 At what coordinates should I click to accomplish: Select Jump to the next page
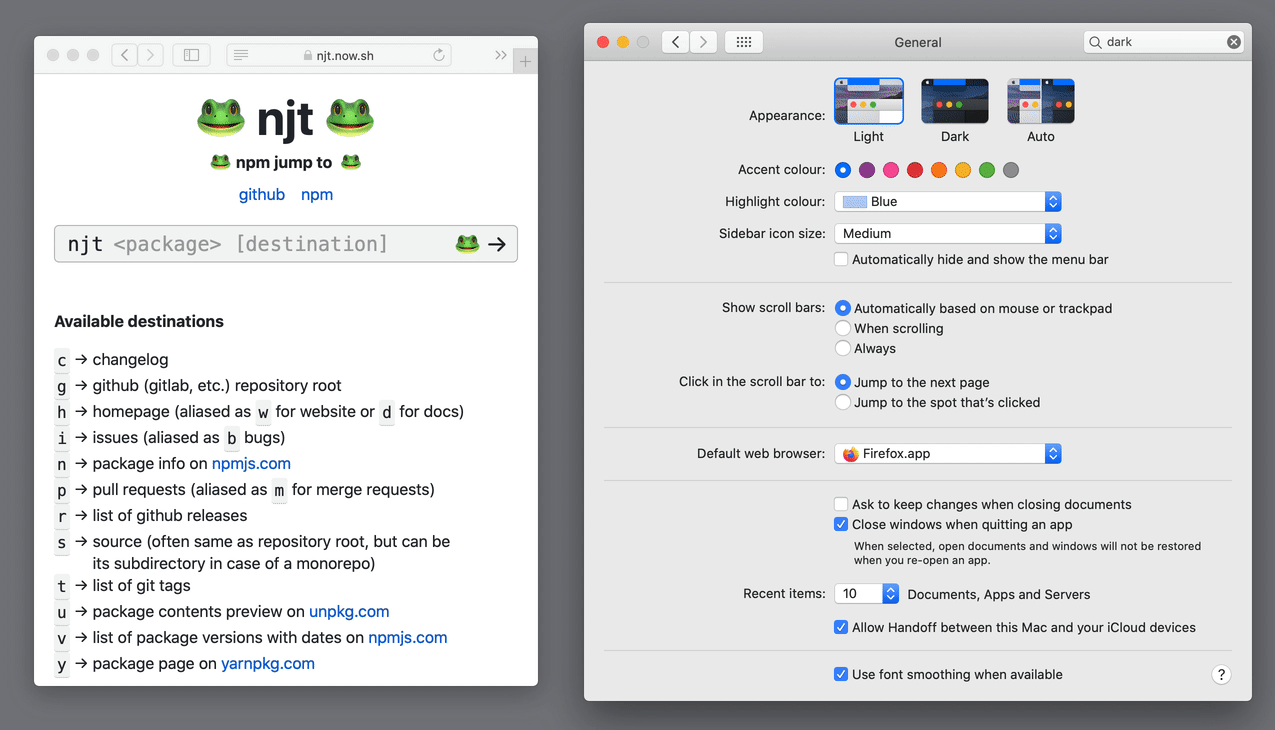pos(843,382)
